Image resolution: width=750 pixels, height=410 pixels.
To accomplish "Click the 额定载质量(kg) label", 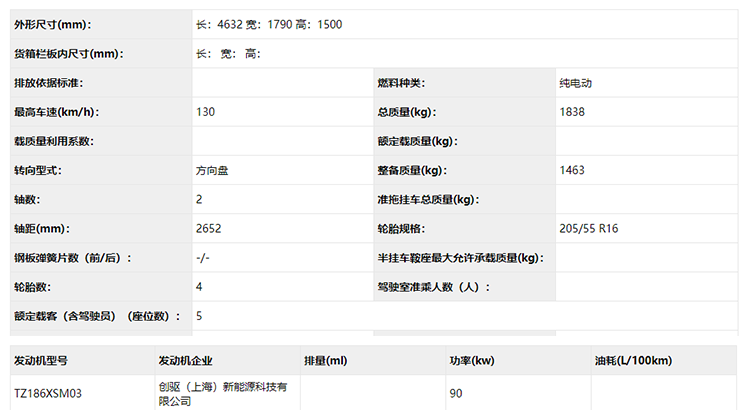I will (x=417, y=141).
